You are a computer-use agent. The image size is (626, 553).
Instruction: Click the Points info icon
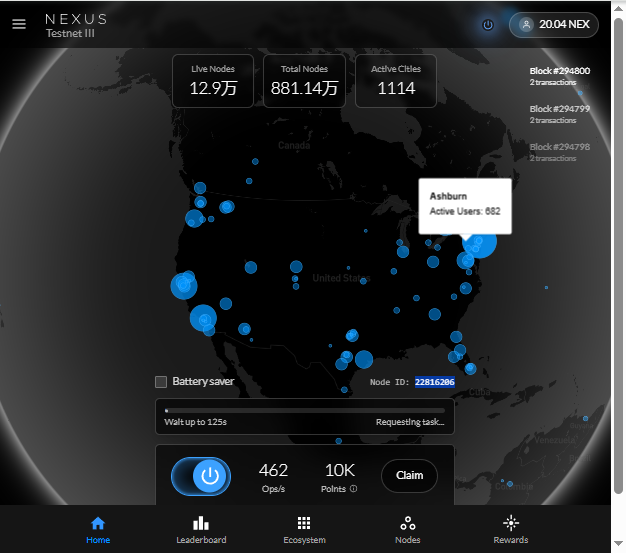pyautogui.click(x=353, y=488)
